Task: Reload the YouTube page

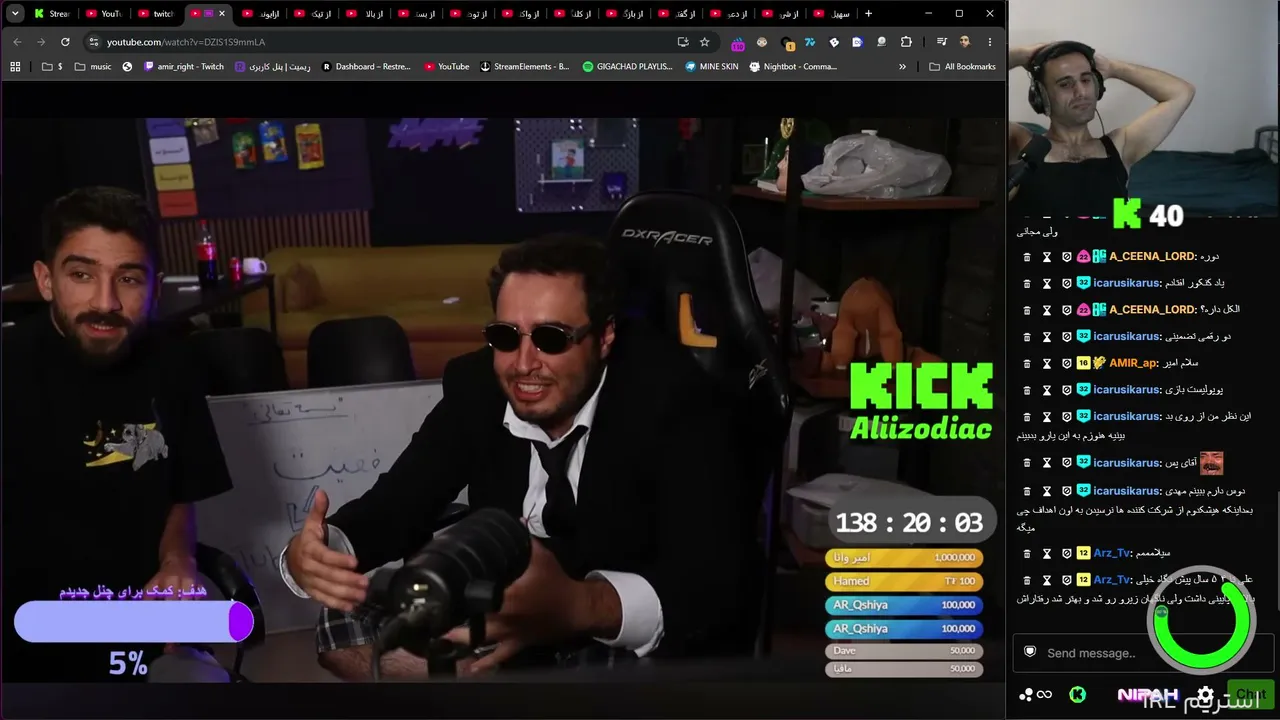Action: pos(65,42)
